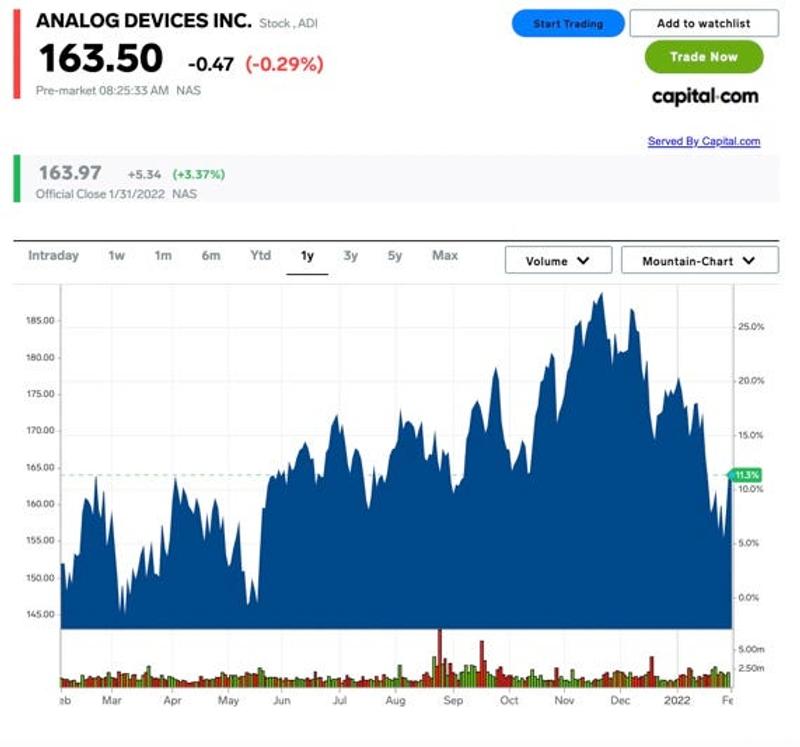The width and height of the screenshot is (800, 747).
Task: Click the Sep label on time axis
Action: coord(453,701)
